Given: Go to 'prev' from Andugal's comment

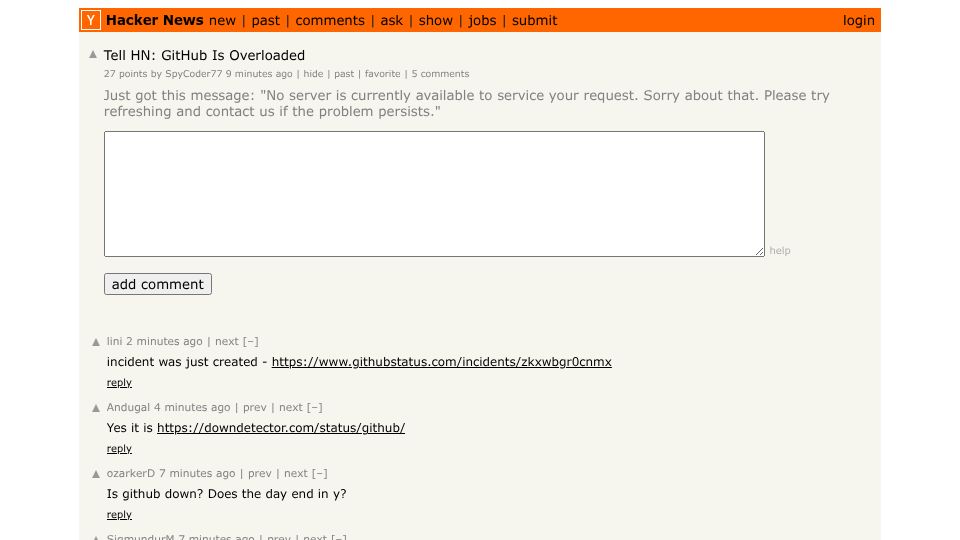Looking at the screenshot, I should point(255,407).
